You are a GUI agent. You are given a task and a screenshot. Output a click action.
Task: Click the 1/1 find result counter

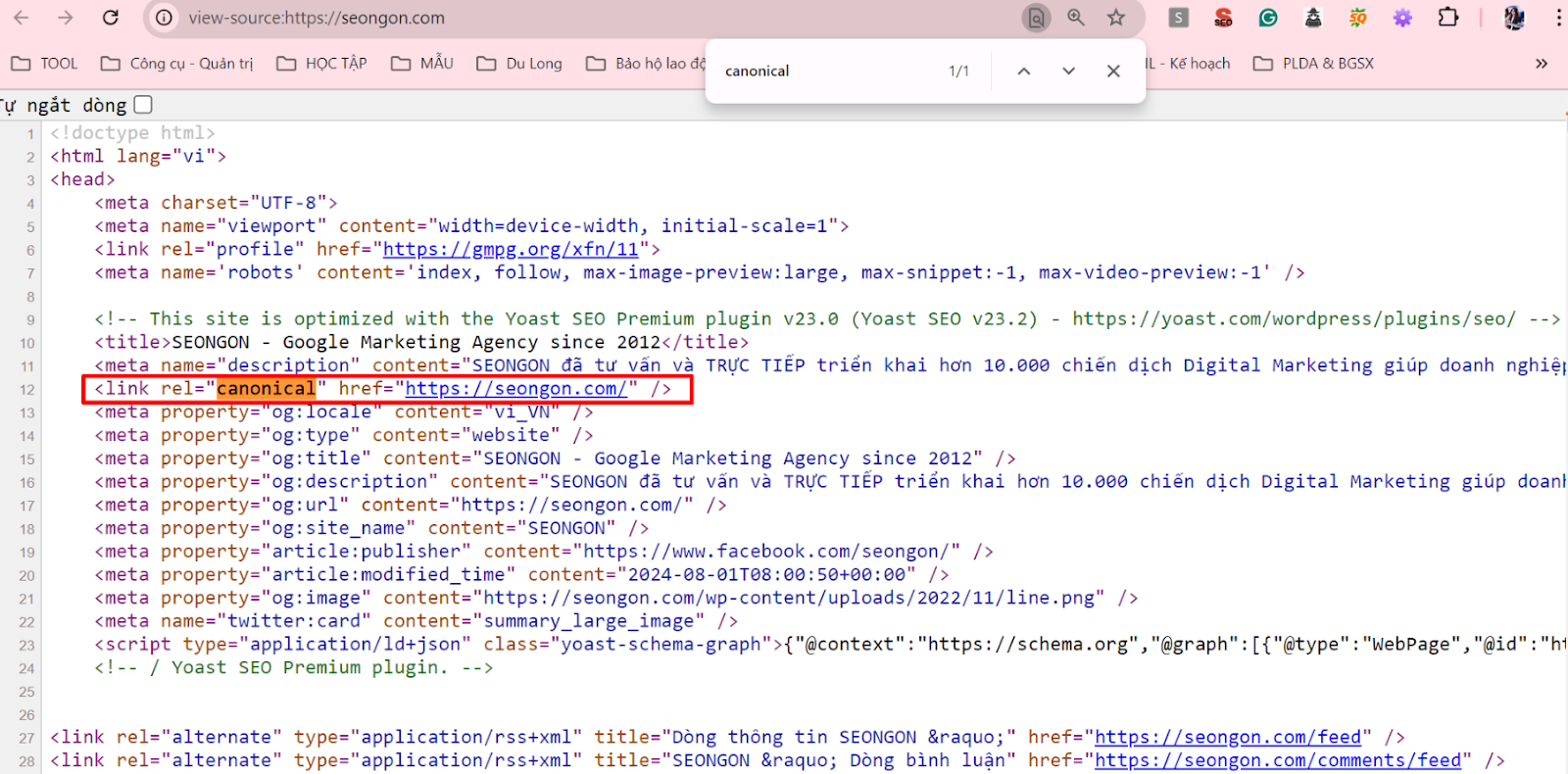[958, 71]
